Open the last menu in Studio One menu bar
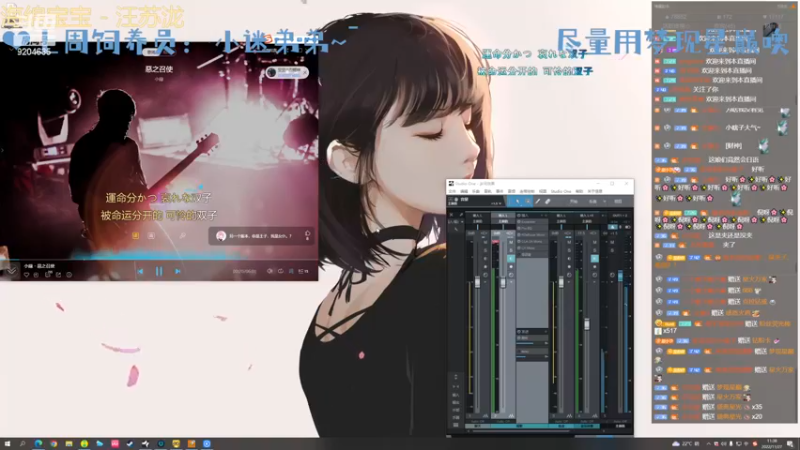800x450 pixels. 595,191
